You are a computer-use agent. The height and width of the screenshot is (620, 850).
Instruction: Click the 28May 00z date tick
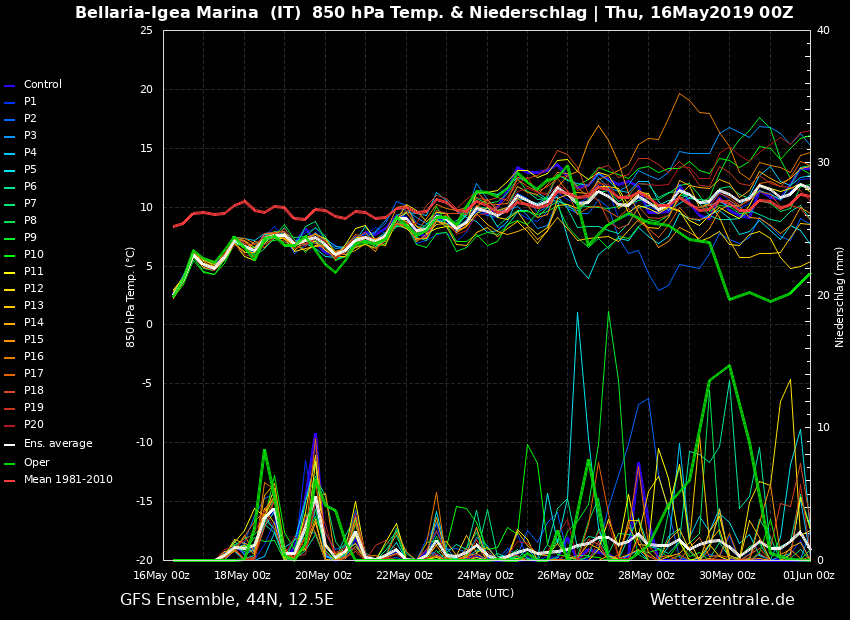(646, 576)
